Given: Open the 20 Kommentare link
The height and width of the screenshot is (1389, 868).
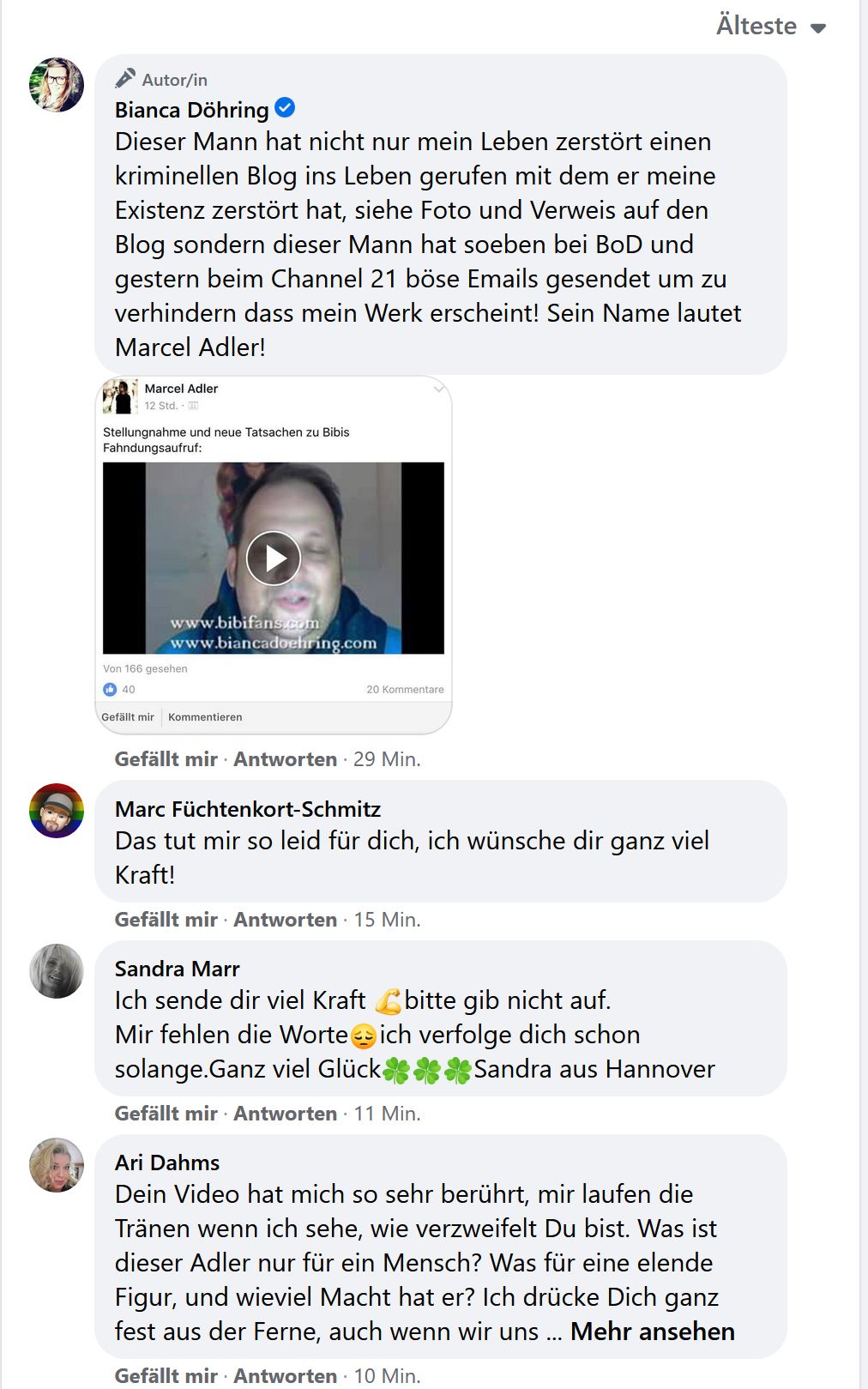Looking at the screenshot, I should [405, 689].
